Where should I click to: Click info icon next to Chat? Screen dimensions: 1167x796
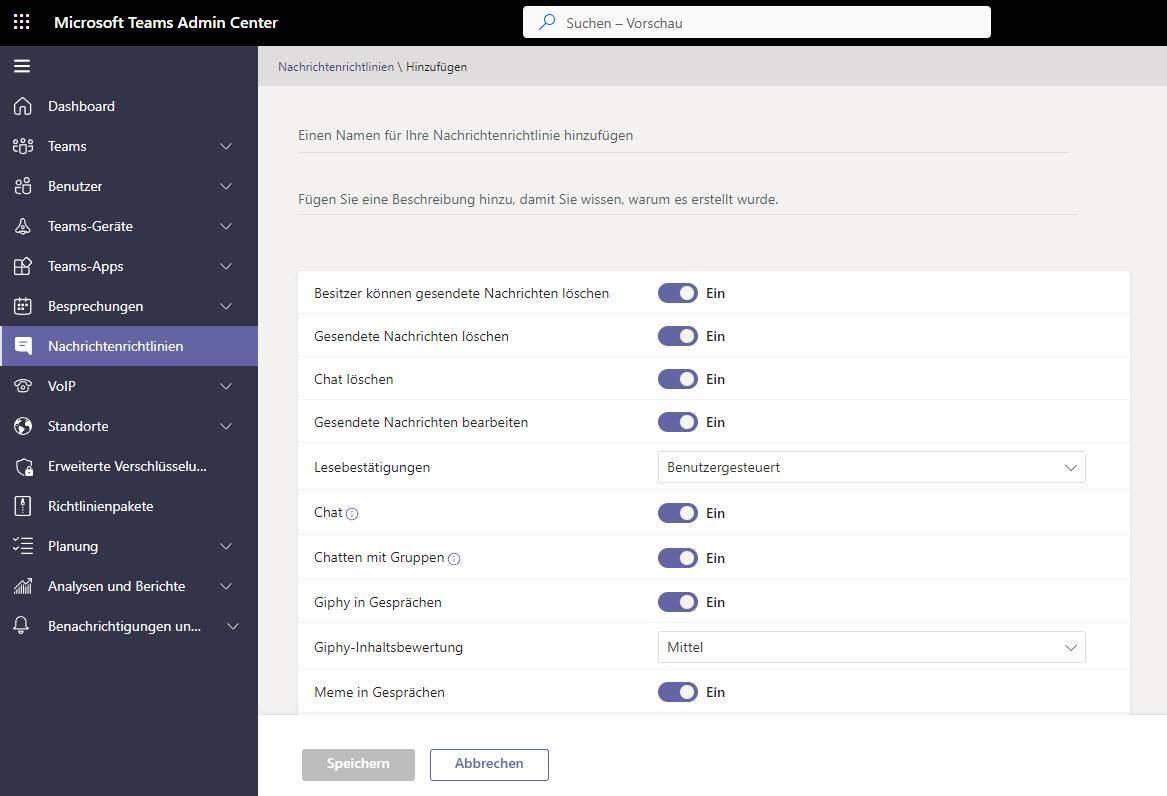pos(352,513)
